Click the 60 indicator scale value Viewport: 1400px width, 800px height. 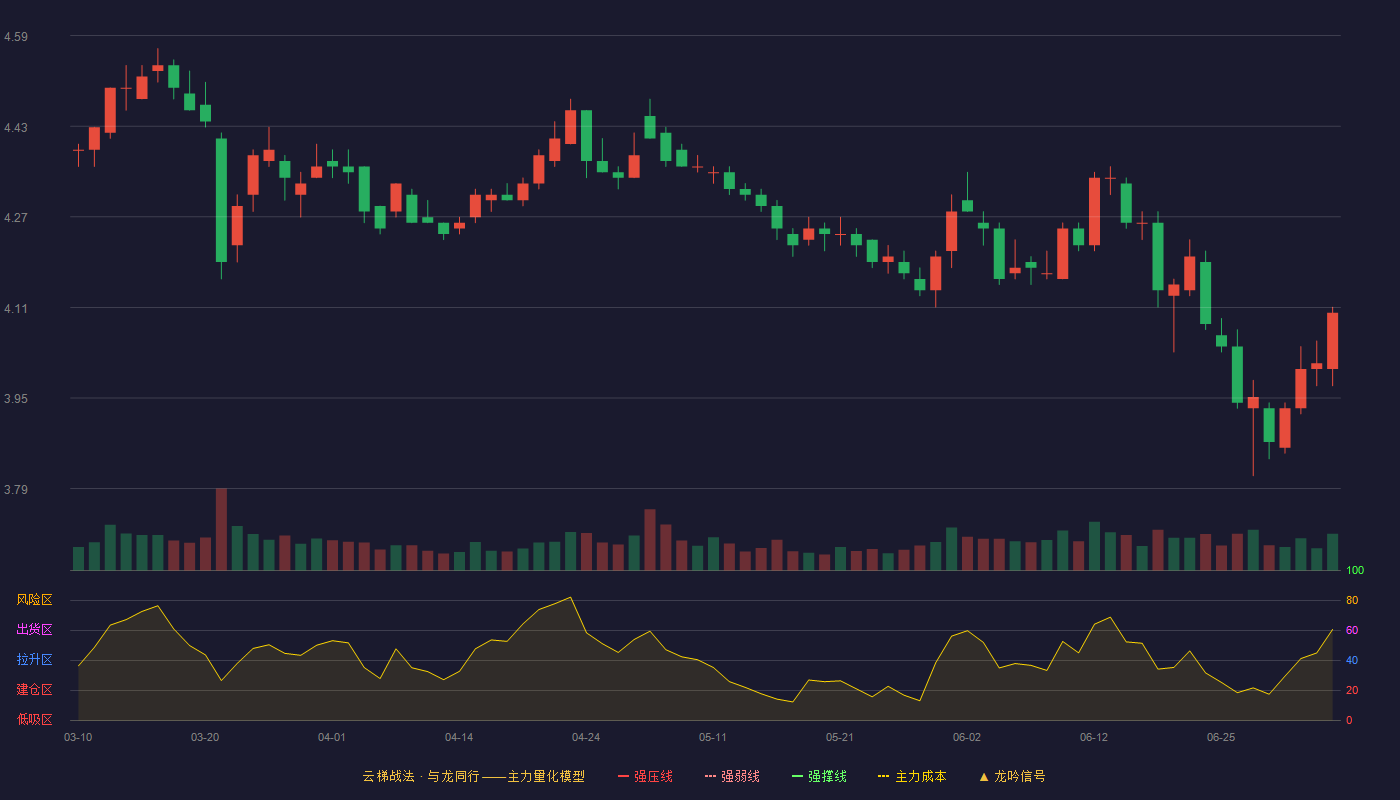[x=1352, y=630]
